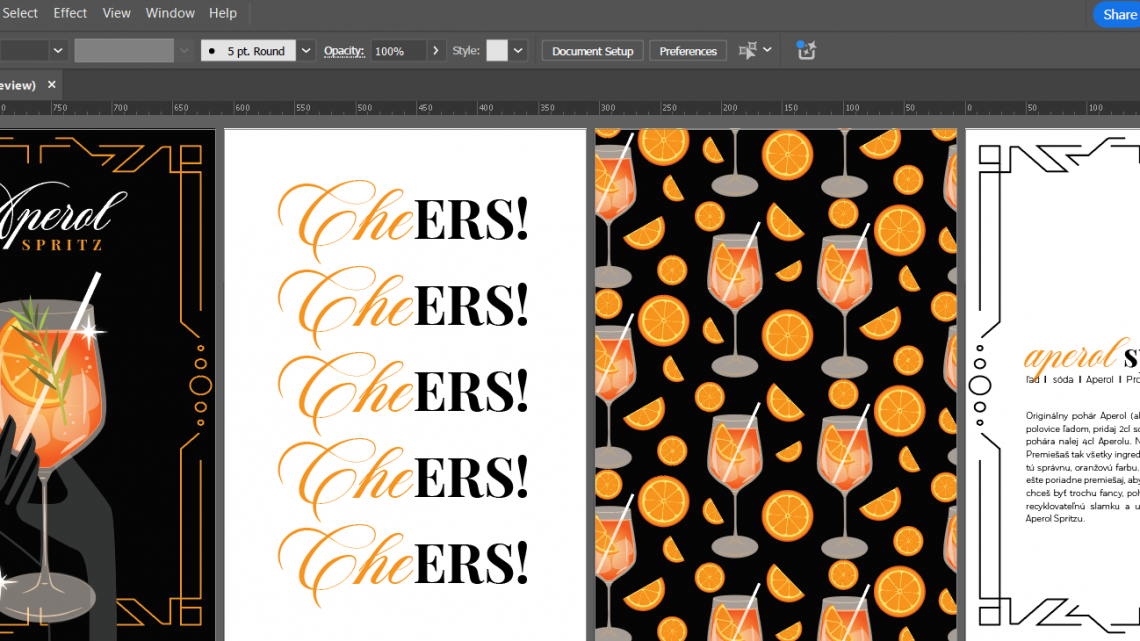This screenshot has height=641, width=1140.
Task: Select the 'SPRITZ' text on the black poster
Action: tap(62, 245)
